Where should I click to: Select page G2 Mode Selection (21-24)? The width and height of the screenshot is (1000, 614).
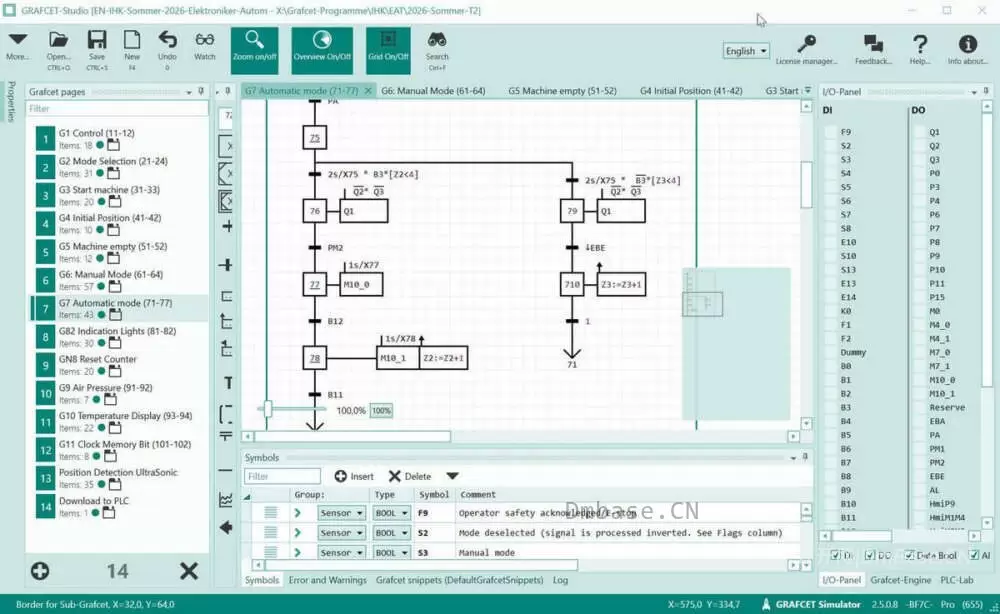pyautogui.click(x=121, y=167)
